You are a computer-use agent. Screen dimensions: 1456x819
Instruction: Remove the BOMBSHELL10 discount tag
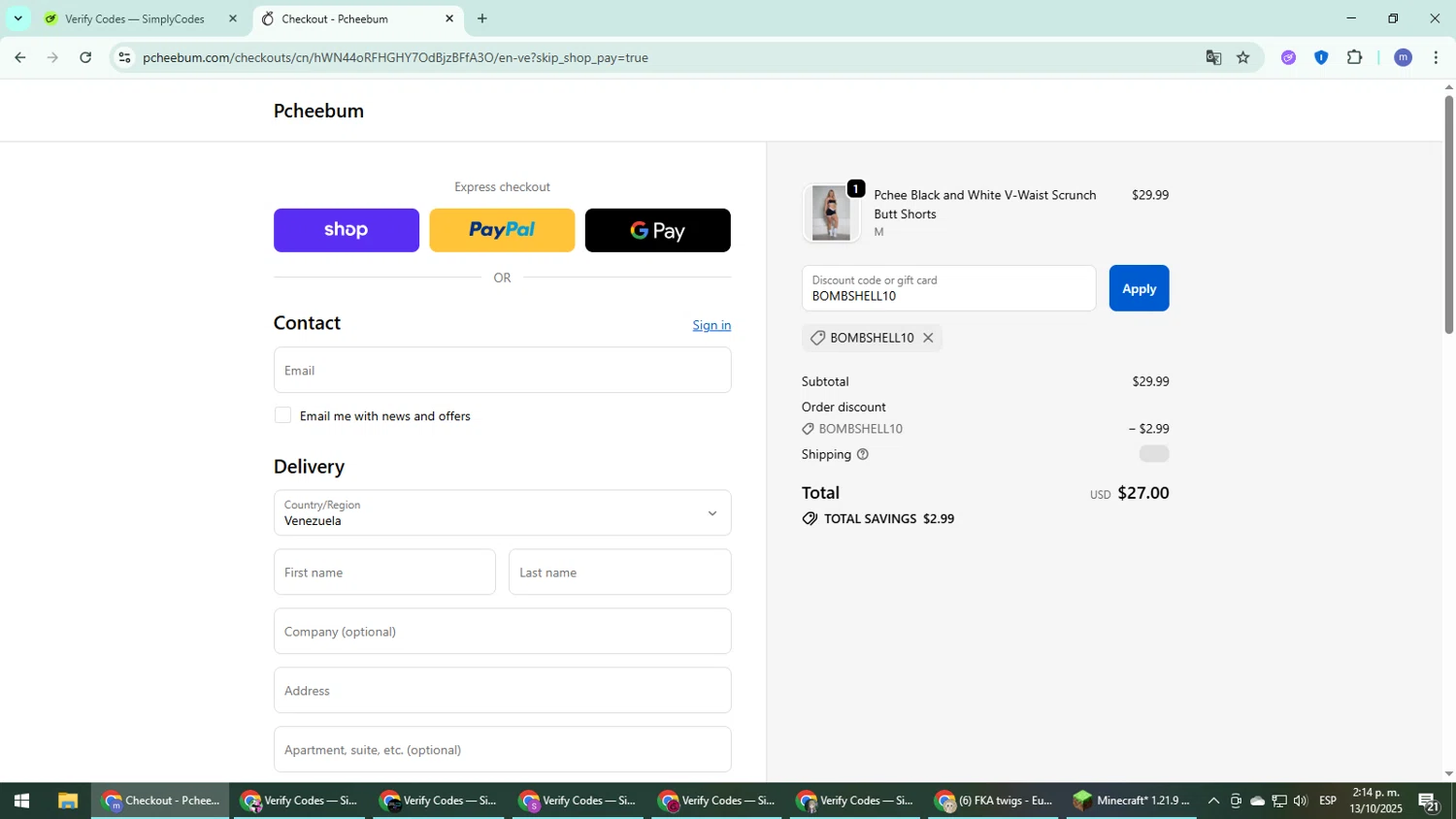(928, 338)
